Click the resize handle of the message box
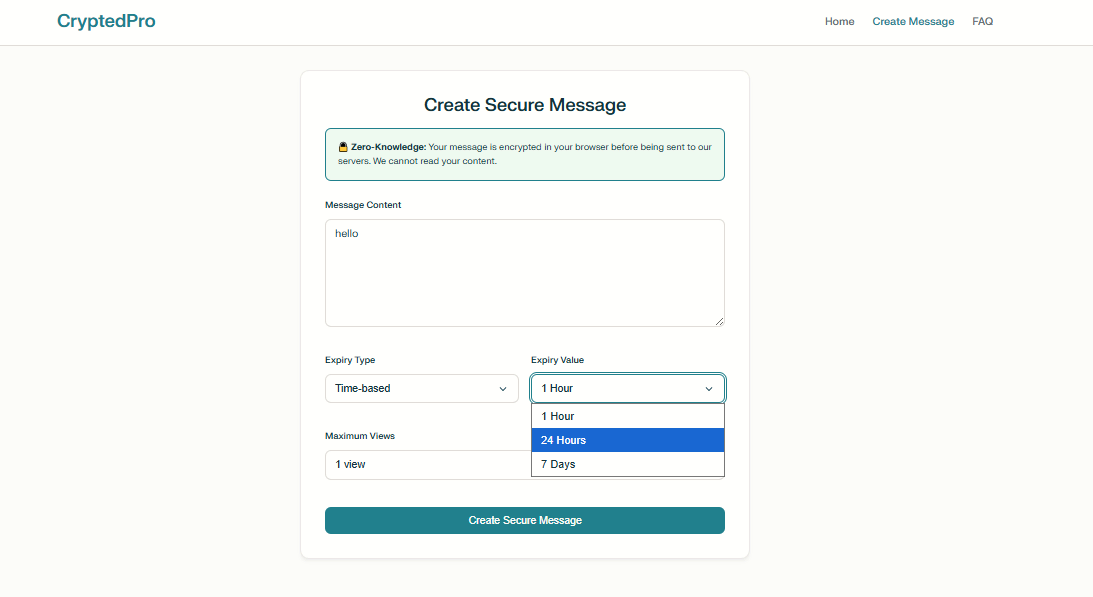Image resolution: width=1093 pixels, height=597 pixels. pos(718,320)
